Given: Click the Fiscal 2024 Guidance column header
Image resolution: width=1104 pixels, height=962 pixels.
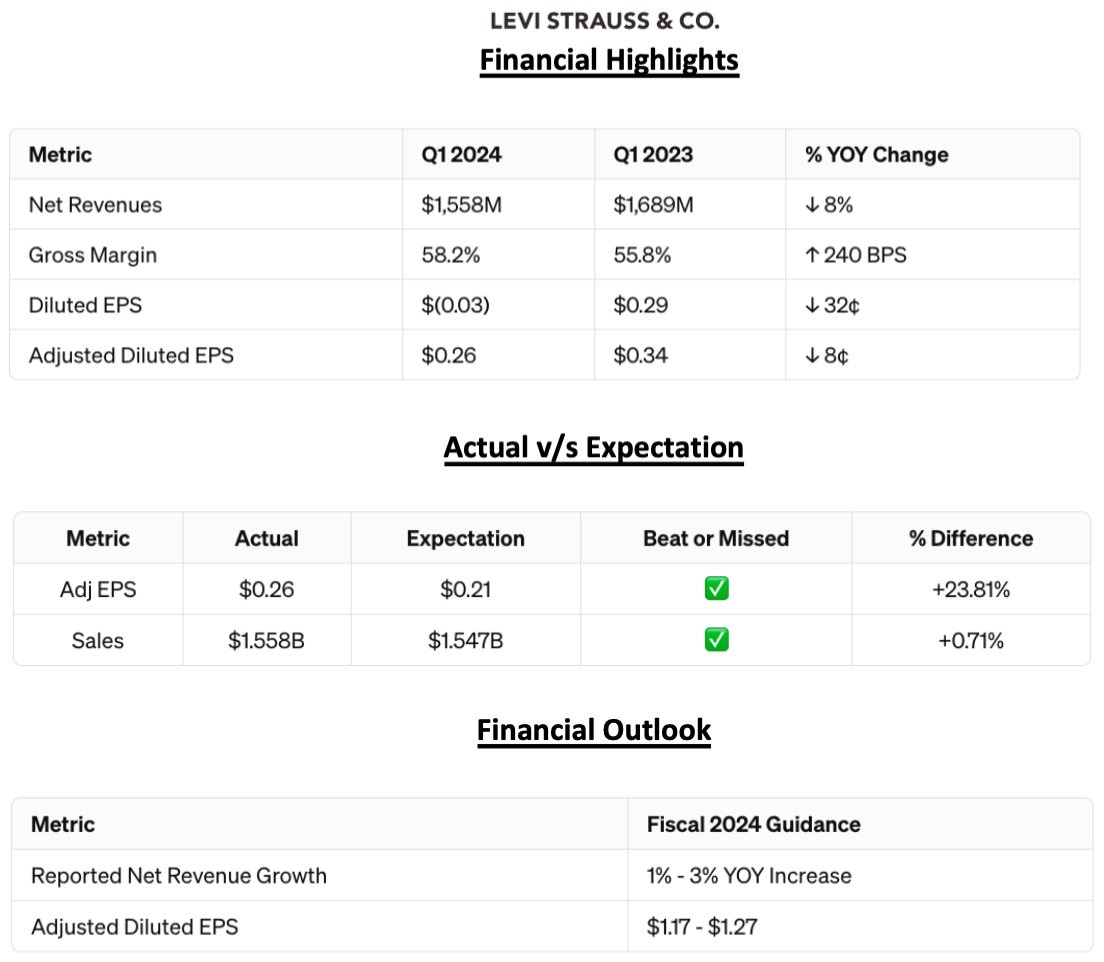Looking at the screenshot, I should pyautogui.click(x=753, y=825).
